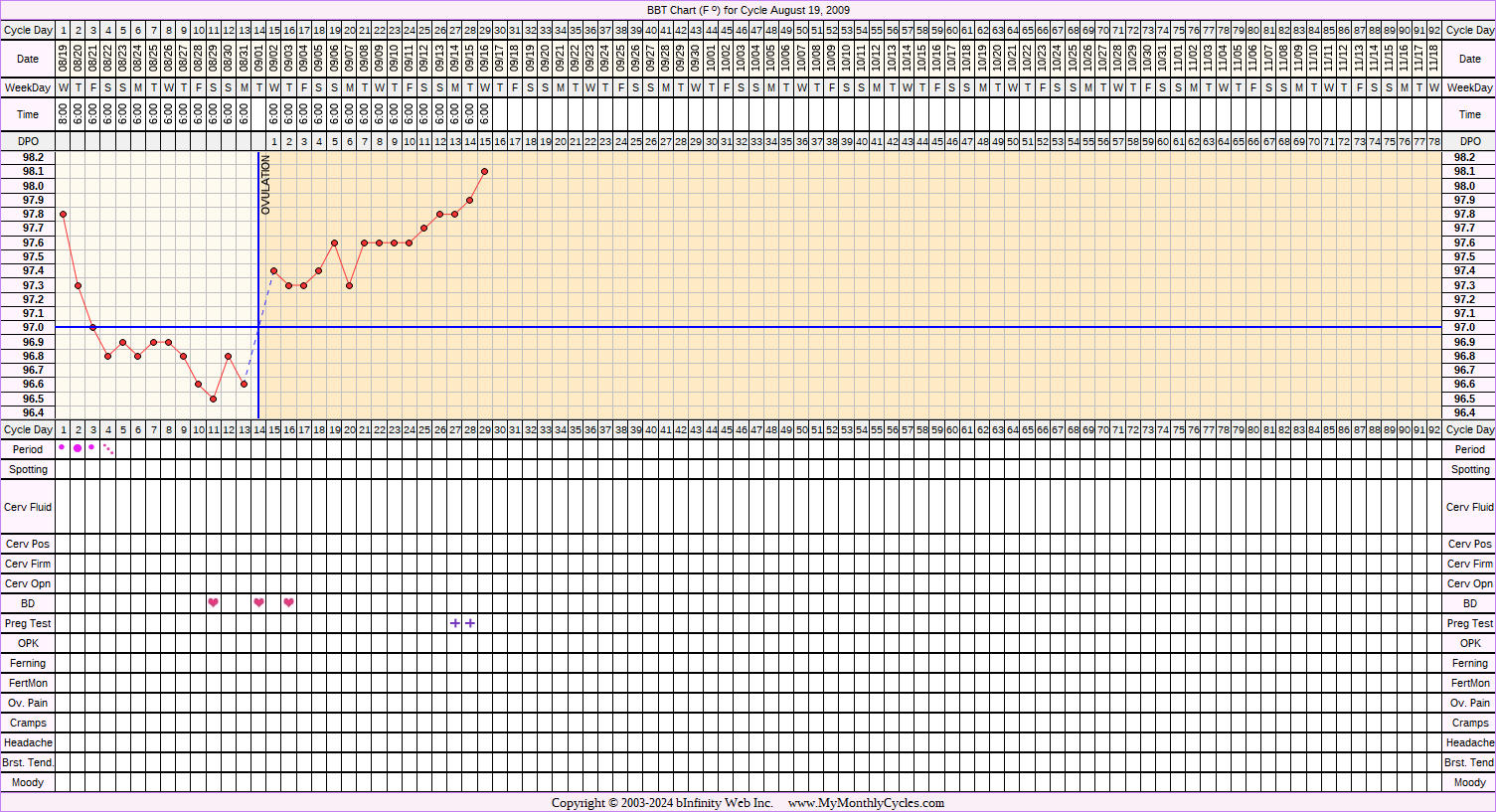
Task: Select the 97.7 temperature point on cycle day 25
Action: tap(424, 228)
